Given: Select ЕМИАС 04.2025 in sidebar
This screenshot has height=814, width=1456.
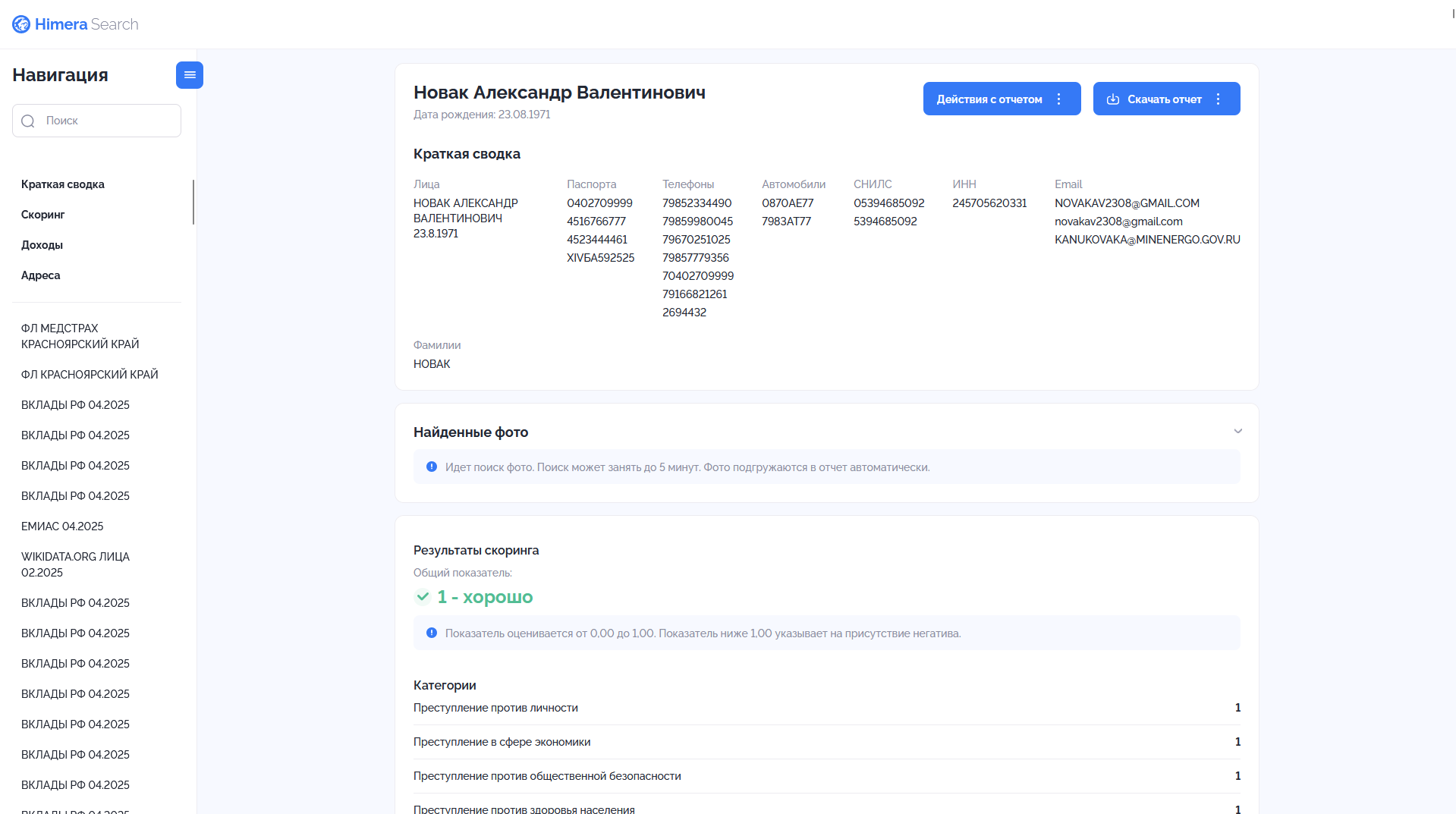Looking at the screenshot, I should (x=62, y=526).
